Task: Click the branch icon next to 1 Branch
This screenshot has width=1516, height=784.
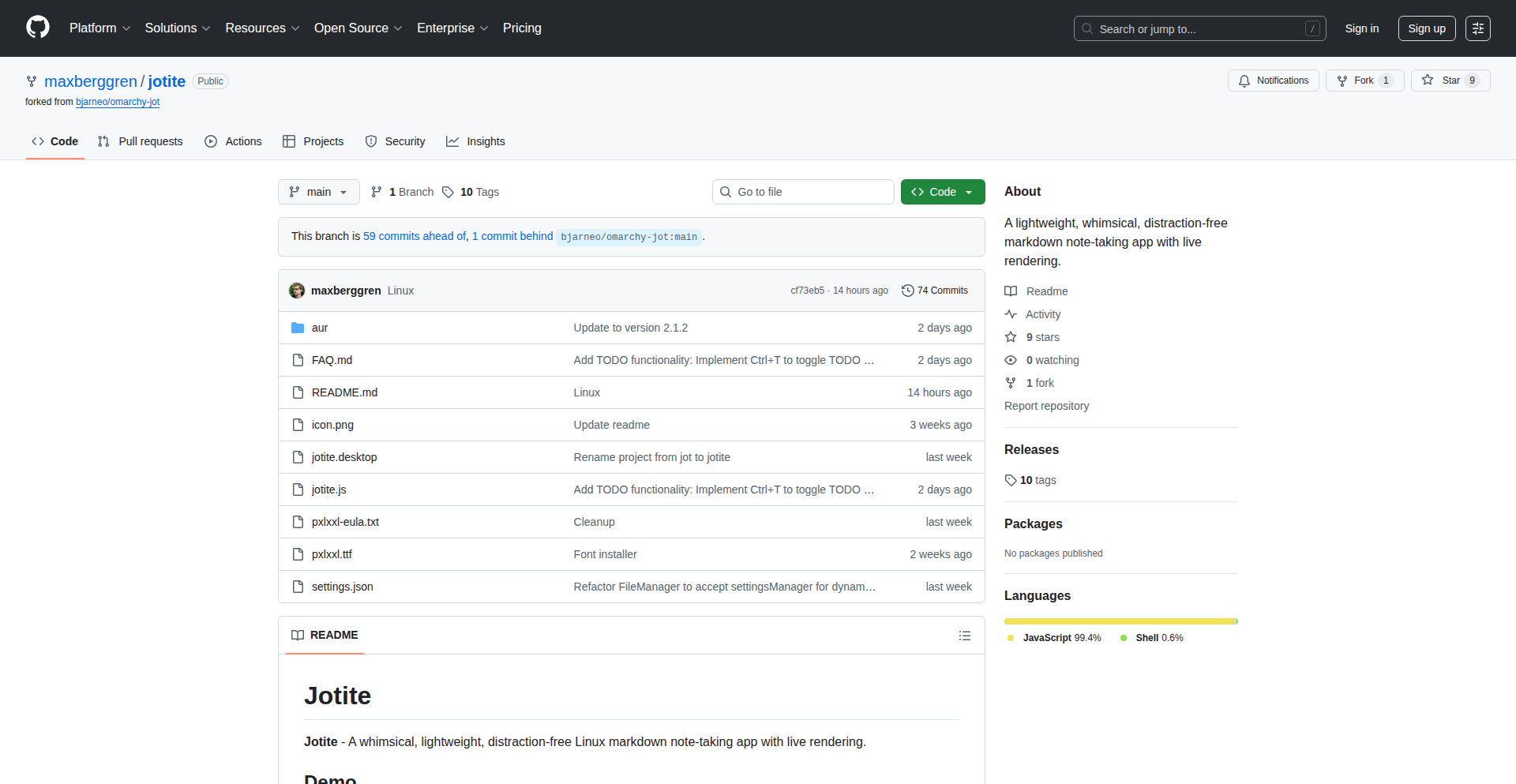Action: click(377, 192)
